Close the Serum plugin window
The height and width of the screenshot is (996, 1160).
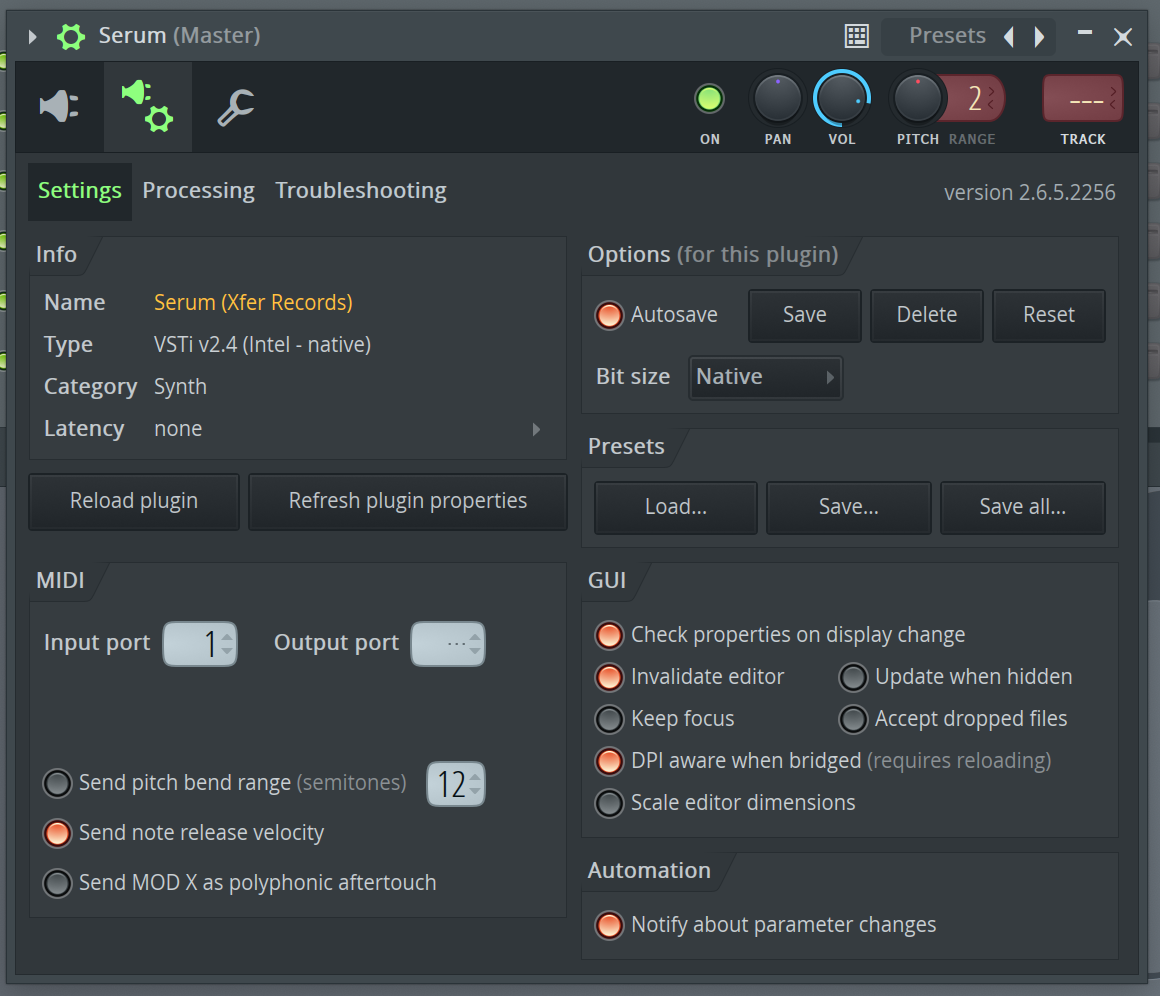pos(1123,36)
